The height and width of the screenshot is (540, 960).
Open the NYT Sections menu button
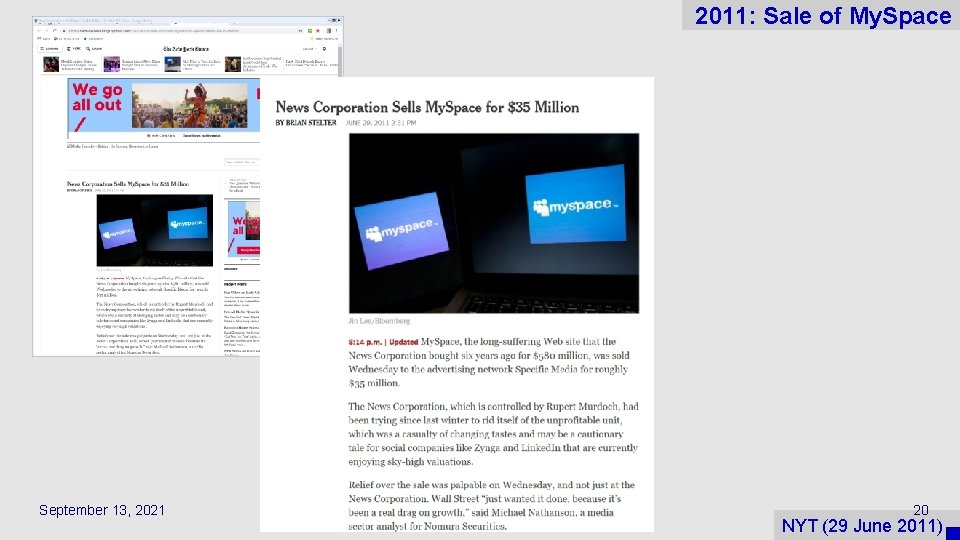(x=50, y=48)
